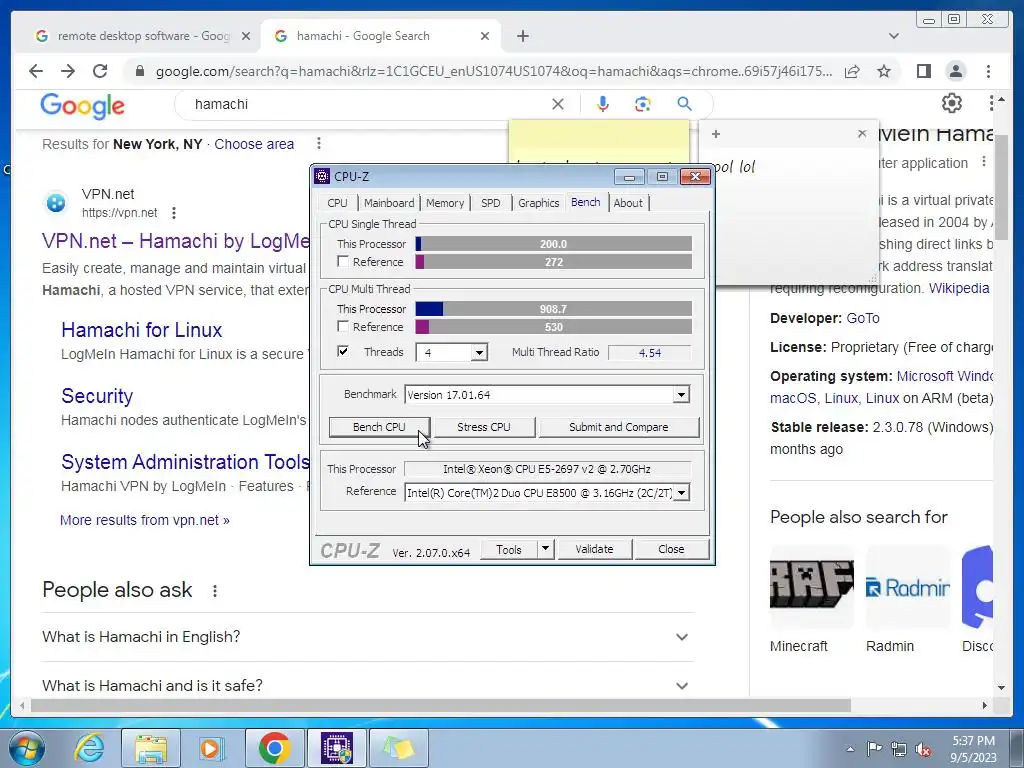Open the Chrome profile avatar
This screenshot has width=1024, height=768.
coord(955,71)
